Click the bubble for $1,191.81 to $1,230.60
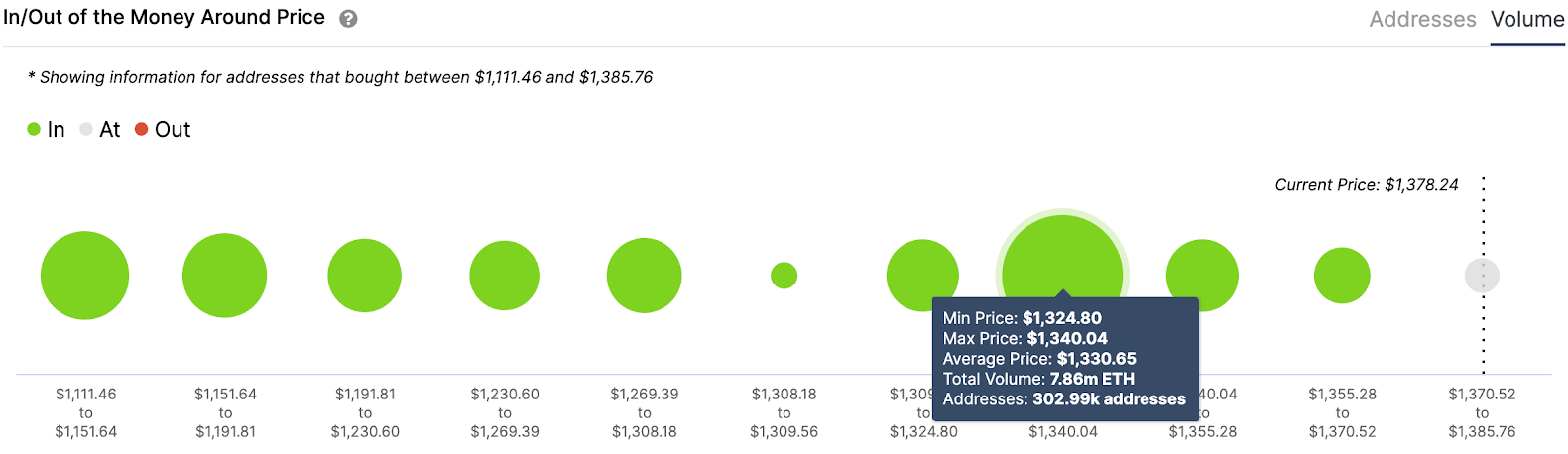This screenshot has width=1568, height=454. (365, 276)
